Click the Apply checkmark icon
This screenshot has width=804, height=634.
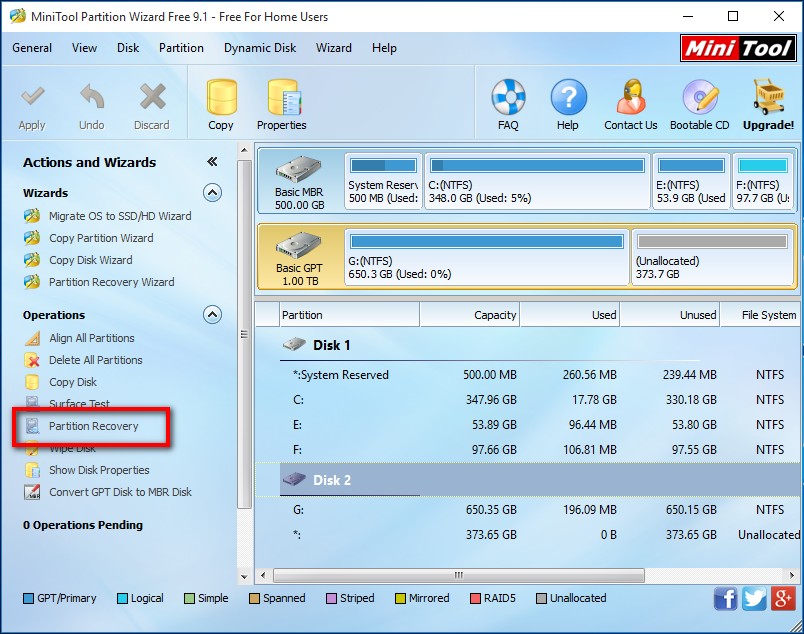pyautogui.click(x=32, y=98)
